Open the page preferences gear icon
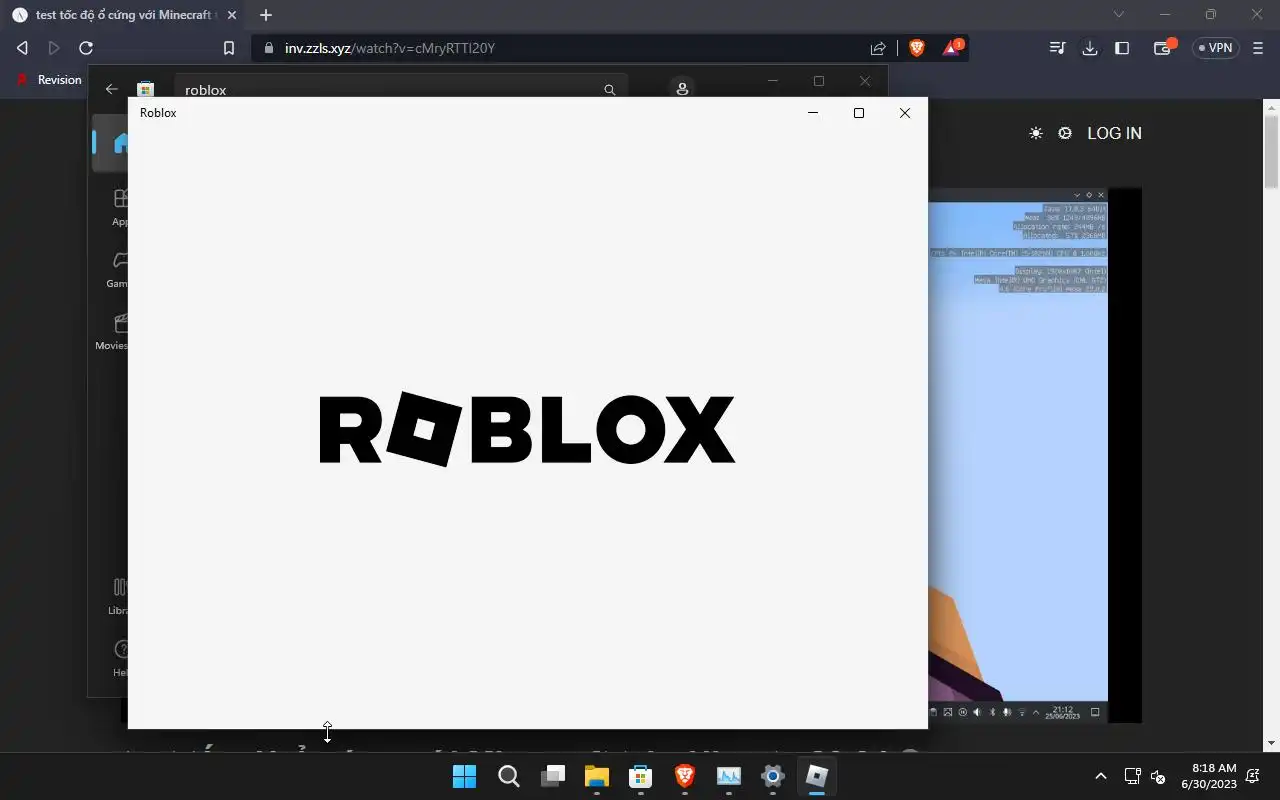The height and width of the screenshot is (800, 1280). click(x=1065, y=133)
